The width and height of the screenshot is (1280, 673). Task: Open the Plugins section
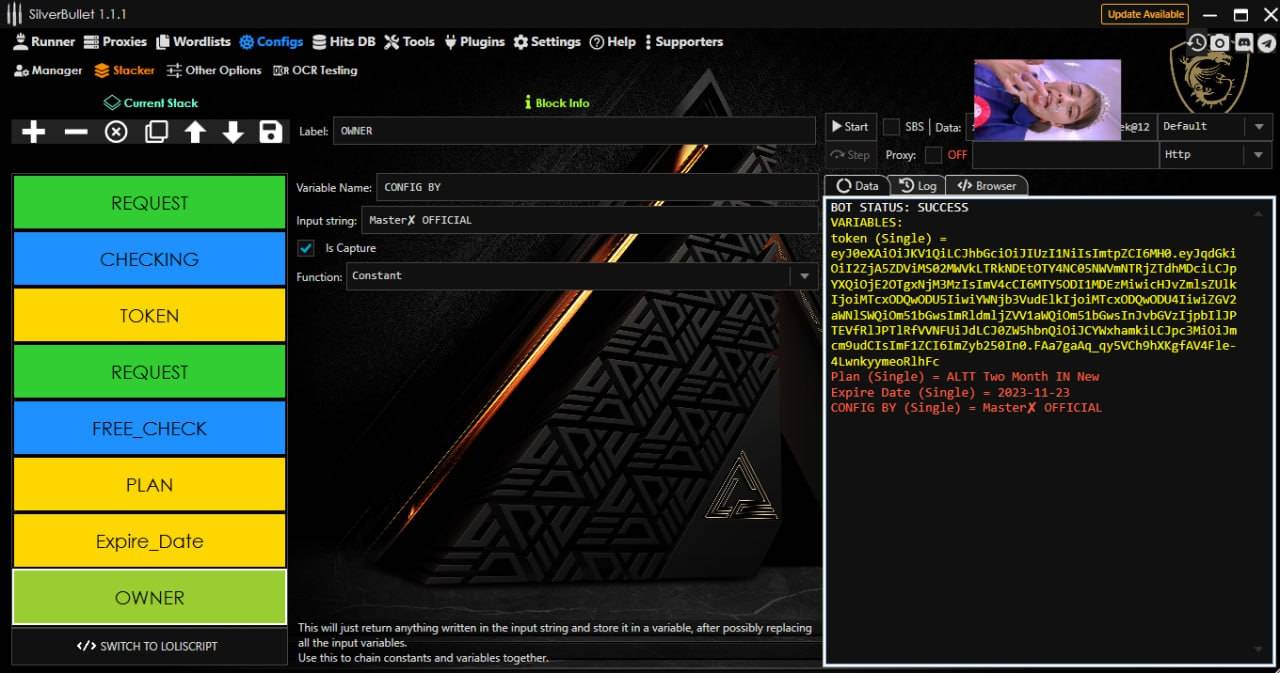[x=475, y=42]
